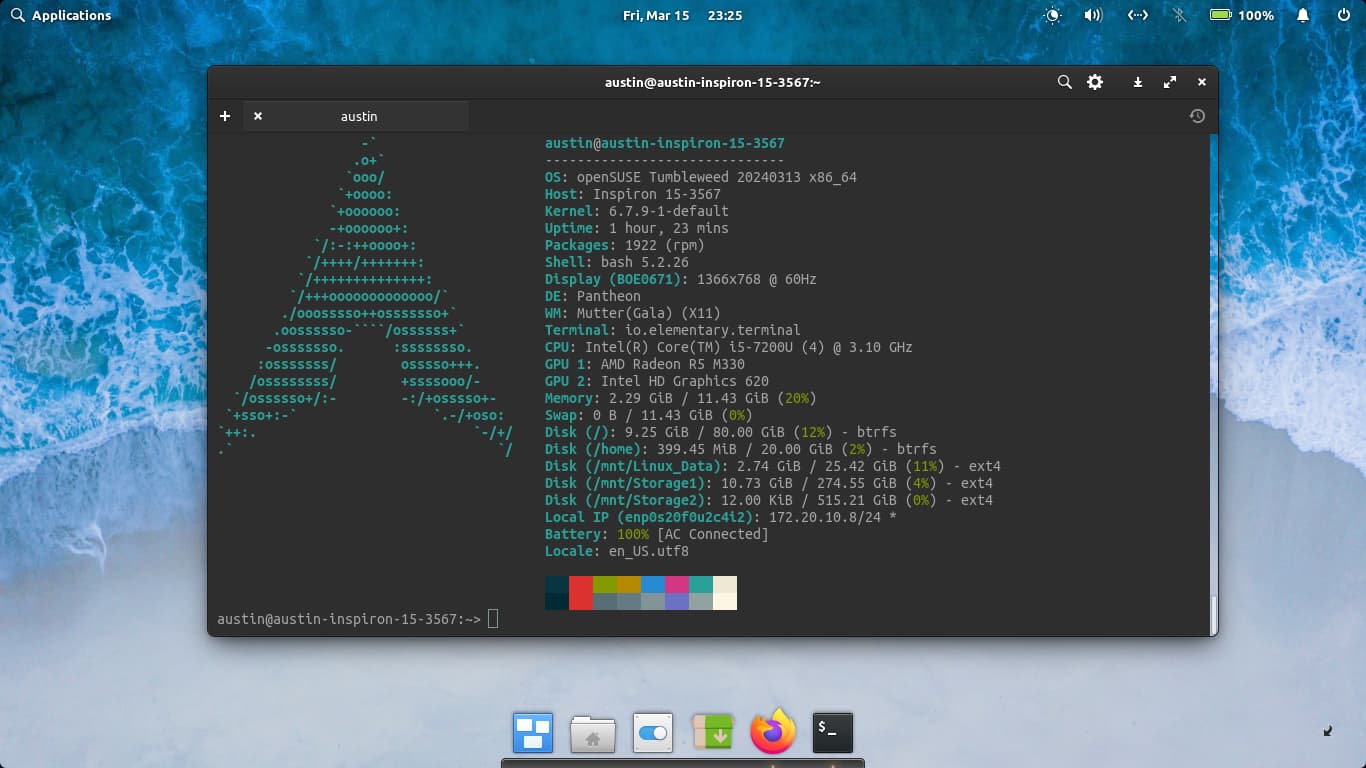Viewport: 1366px width, 768px height.
Task: Launch Firefox from the dock
Action: [x=773, y=731]
